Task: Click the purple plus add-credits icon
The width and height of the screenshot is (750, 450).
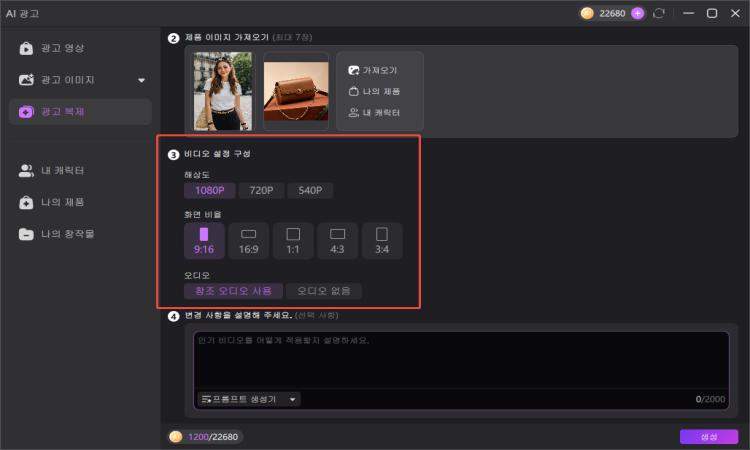Action: pyautogui.click(x=638, y=13)
